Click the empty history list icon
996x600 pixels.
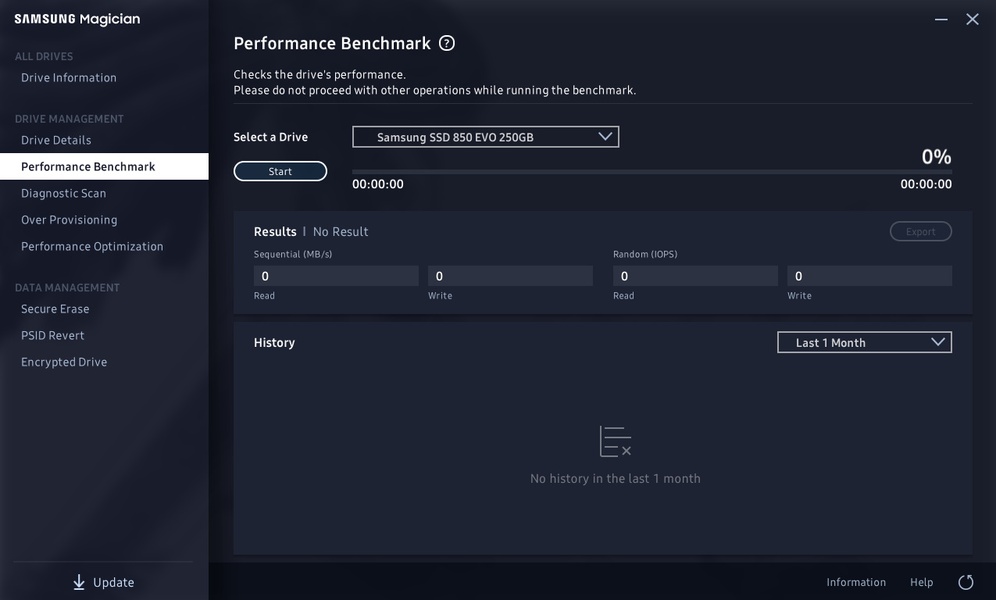[615, 441]
